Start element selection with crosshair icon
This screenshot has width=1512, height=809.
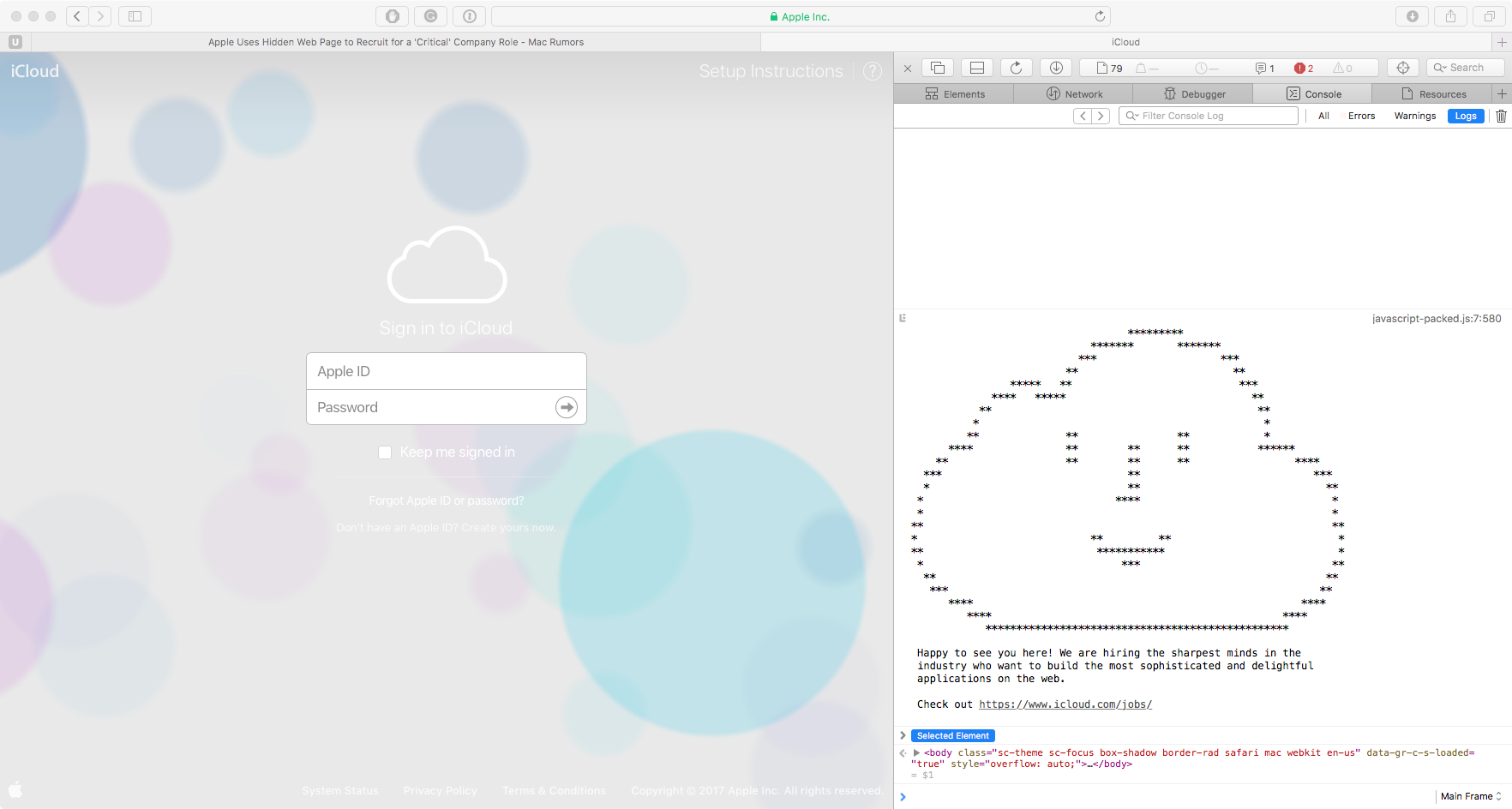(1403, 68)
